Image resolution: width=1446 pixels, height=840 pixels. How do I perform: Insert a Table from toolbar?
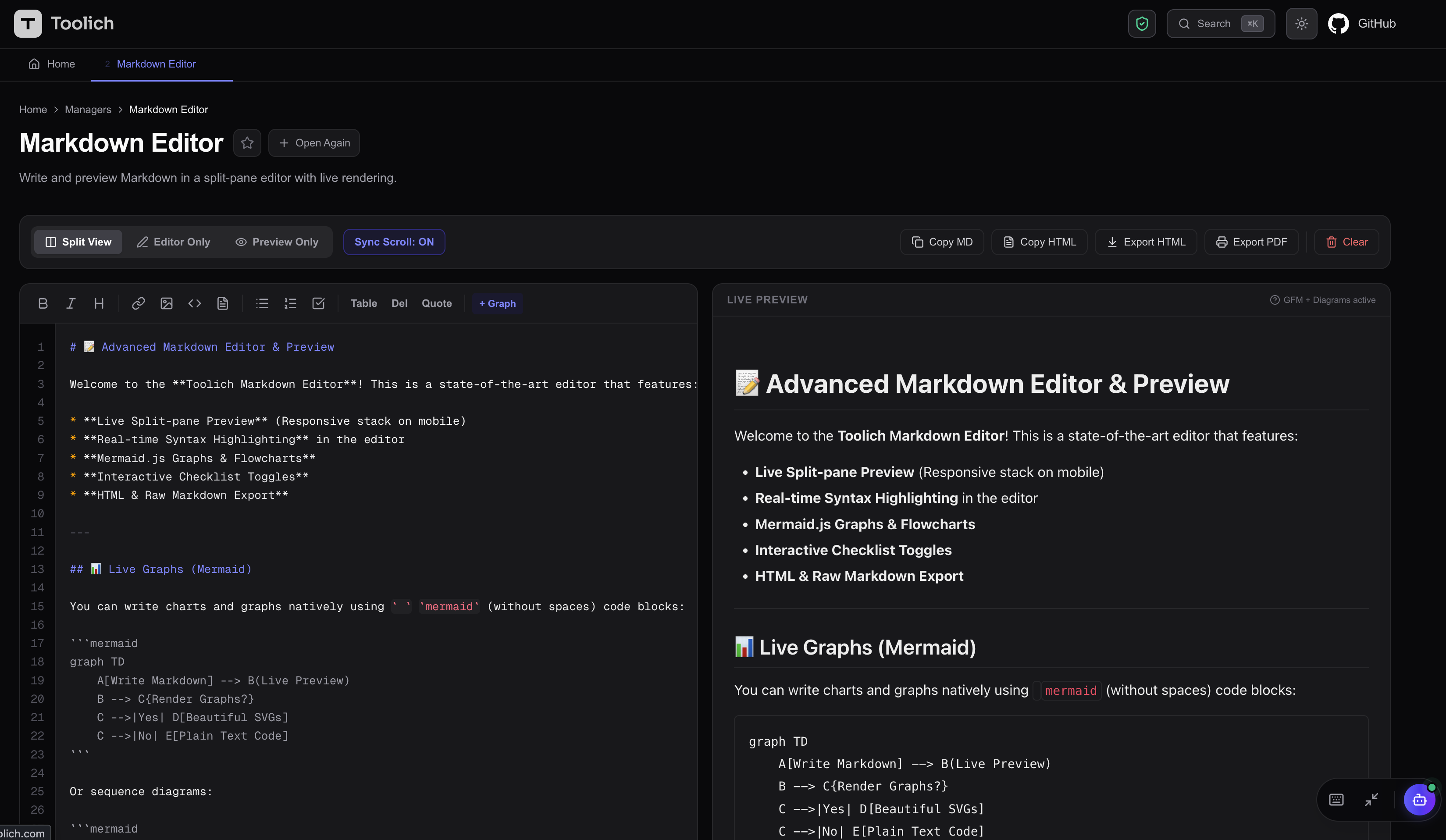[364, 303]
